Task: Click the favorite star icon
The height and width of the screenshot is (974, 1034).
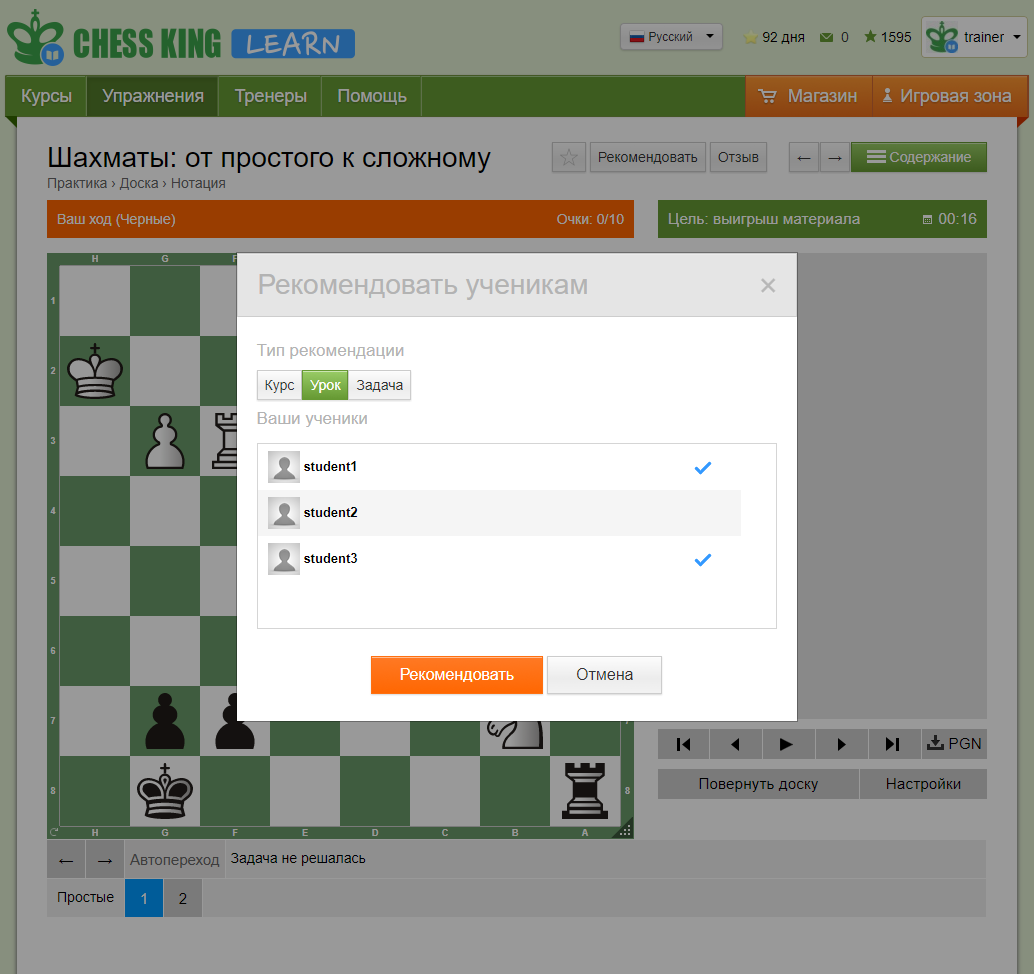Action: [569, 157]
